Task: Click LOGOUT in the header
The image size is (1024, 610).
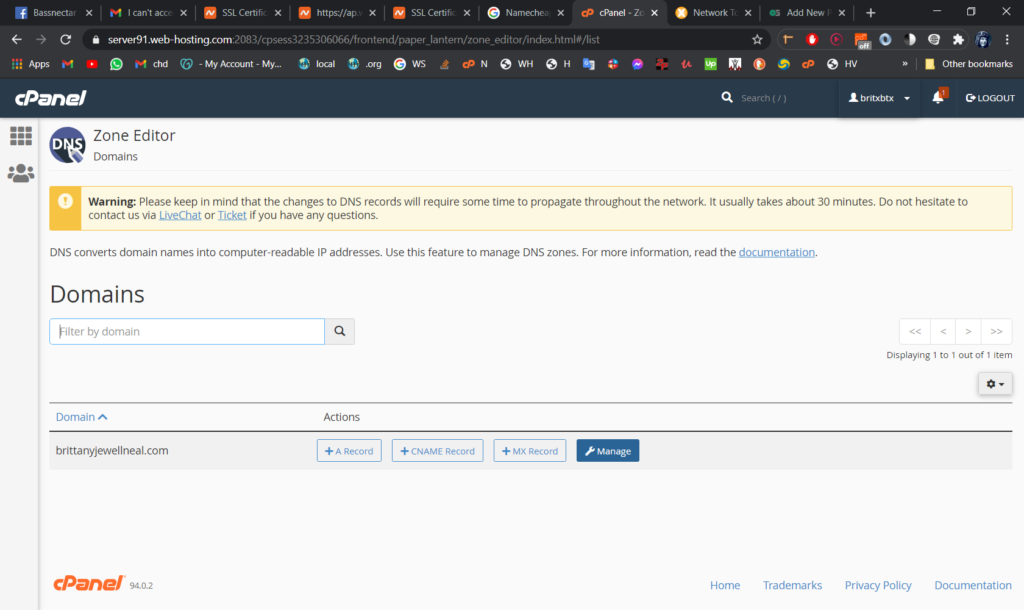Action: point(989,98)
